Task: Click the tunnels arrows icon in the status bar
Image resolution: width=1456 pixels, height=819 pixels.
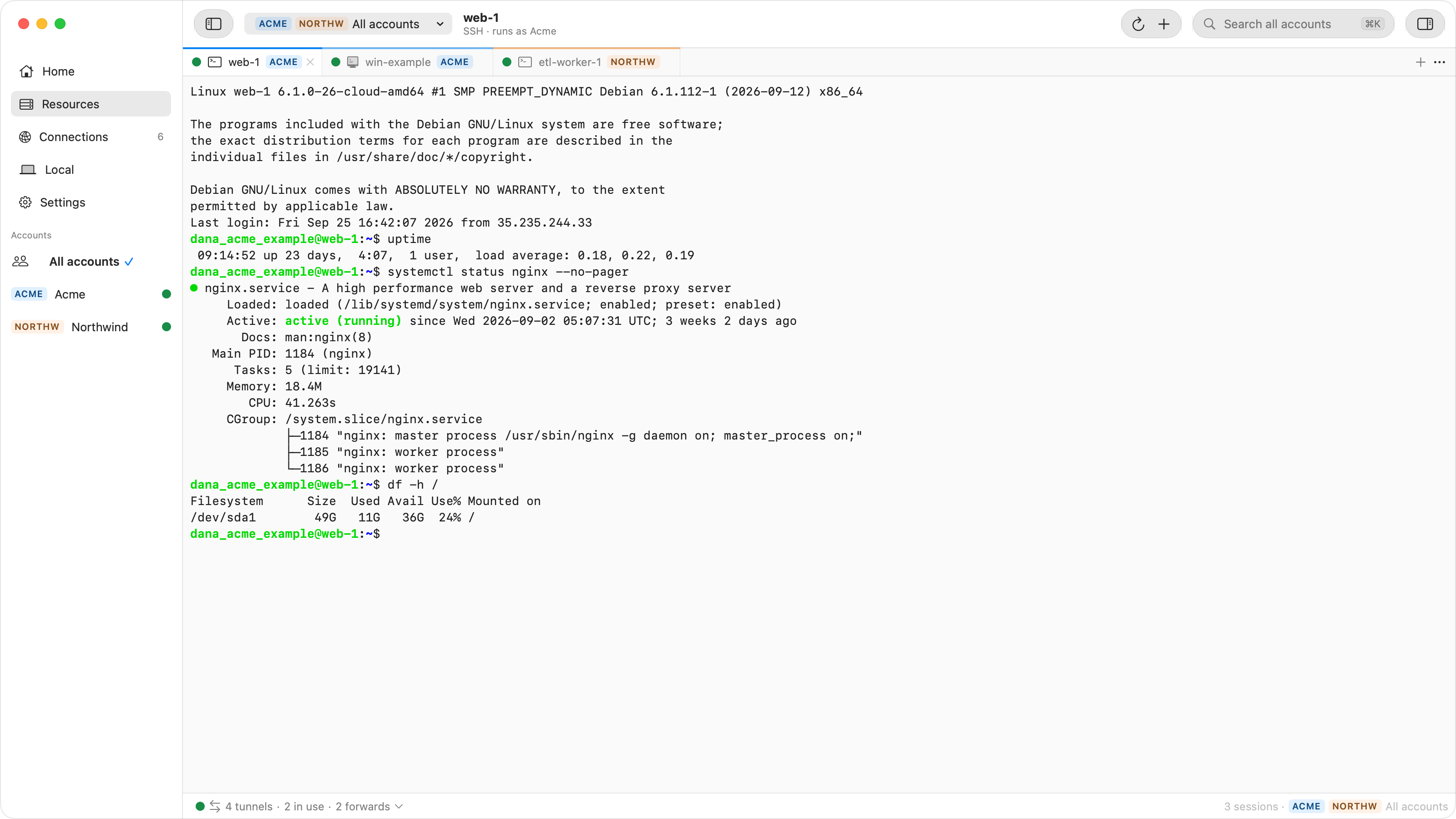Action: (215, 806)
